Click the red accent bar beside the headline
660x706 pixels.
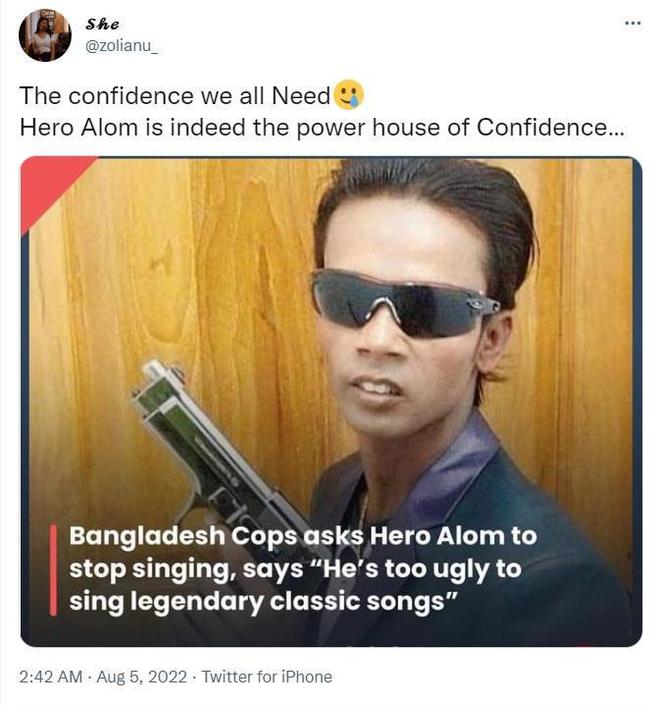tap(53, 570)
